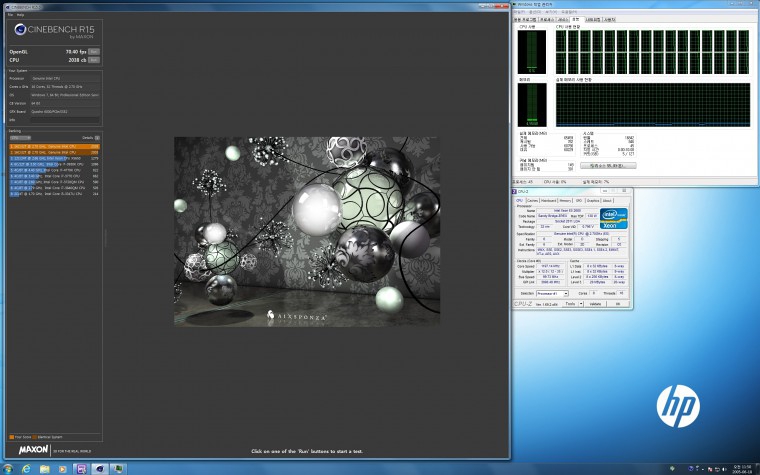The height and width of the screenshot is (475, 760).
Task: Expand the Tools dropdown arrow in CPU-Z
Action: click(x=581, y=304)
